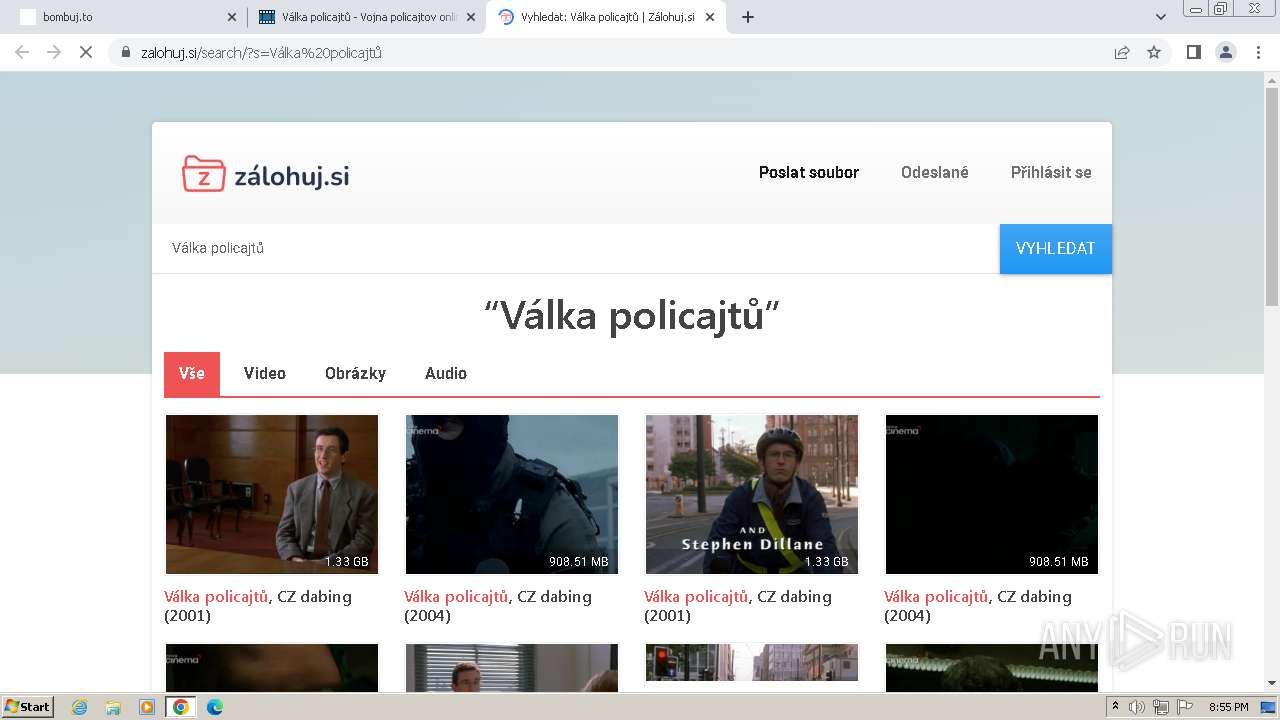Open a new browser tab
Image resolution: width=1280 pixels, height=720 pixels.
(748, 17)
